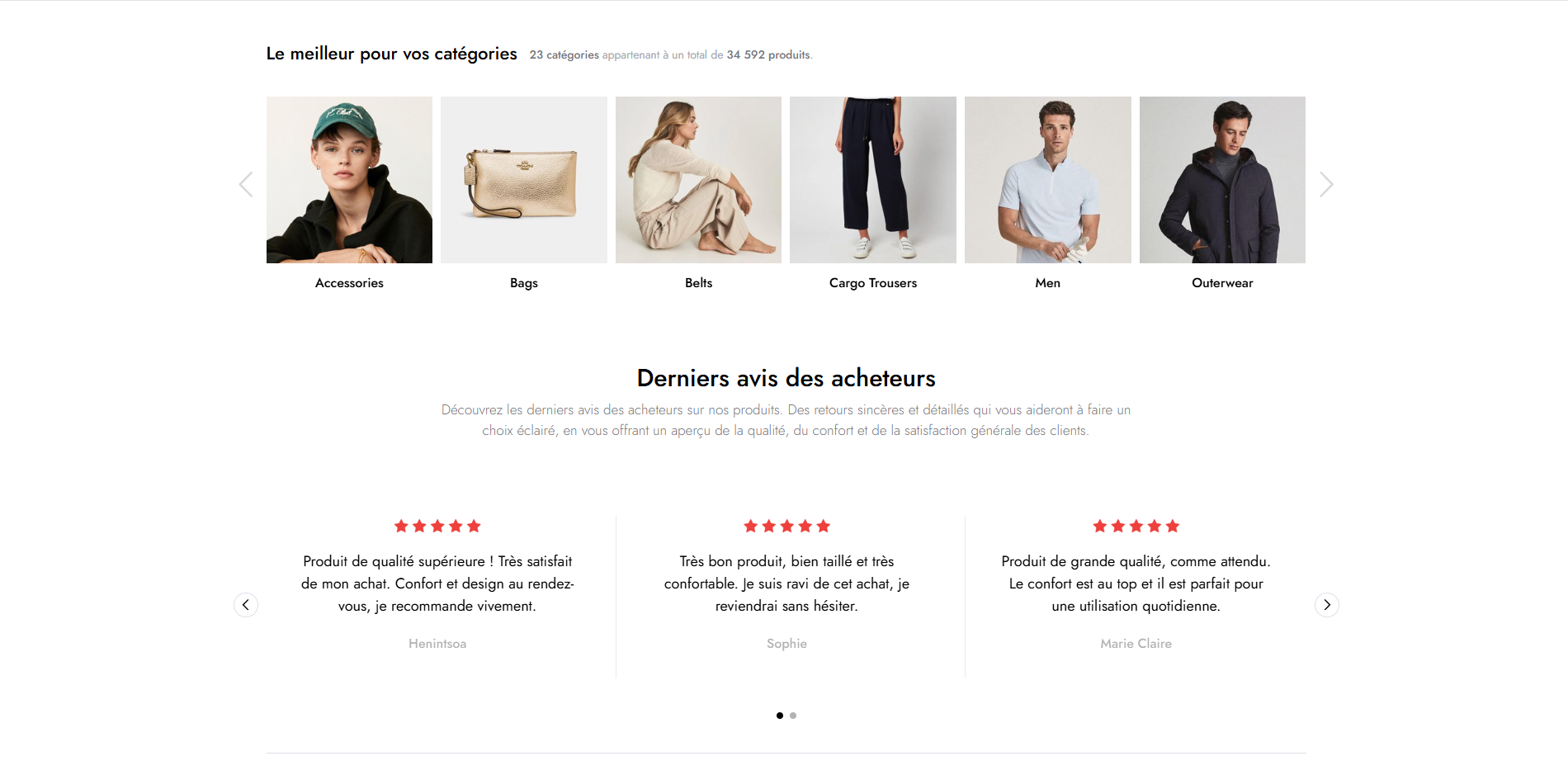Select second review pagination dot
This screenshot has width=1568, height=775.
coord(793,716)
